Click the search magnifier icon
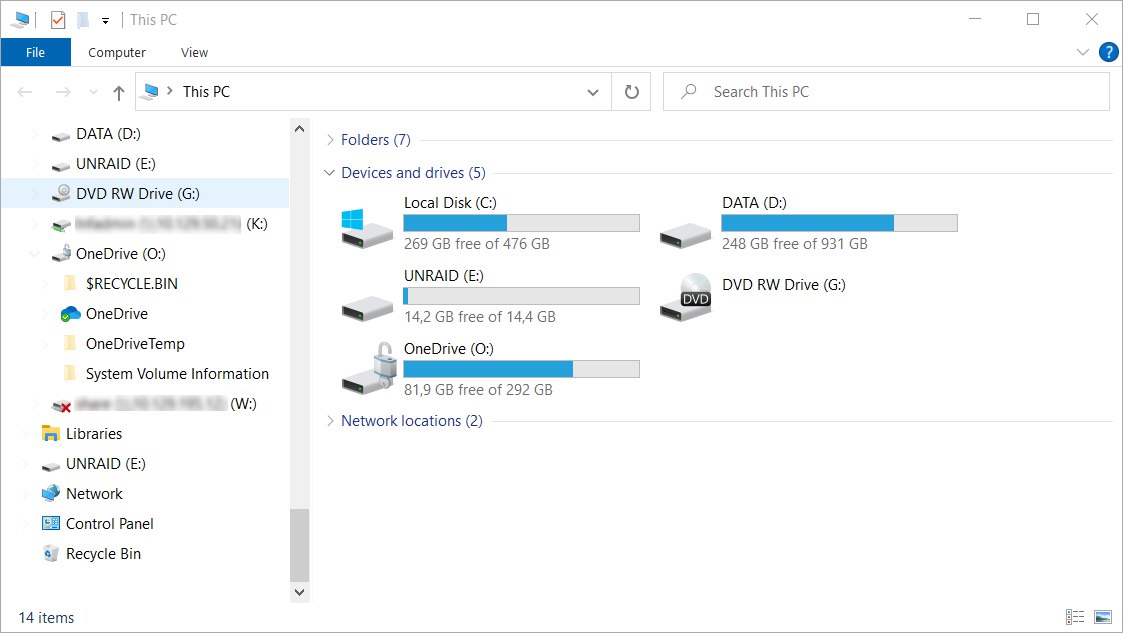This screenshot has height=633, width=1123. (x=689, y=92)
